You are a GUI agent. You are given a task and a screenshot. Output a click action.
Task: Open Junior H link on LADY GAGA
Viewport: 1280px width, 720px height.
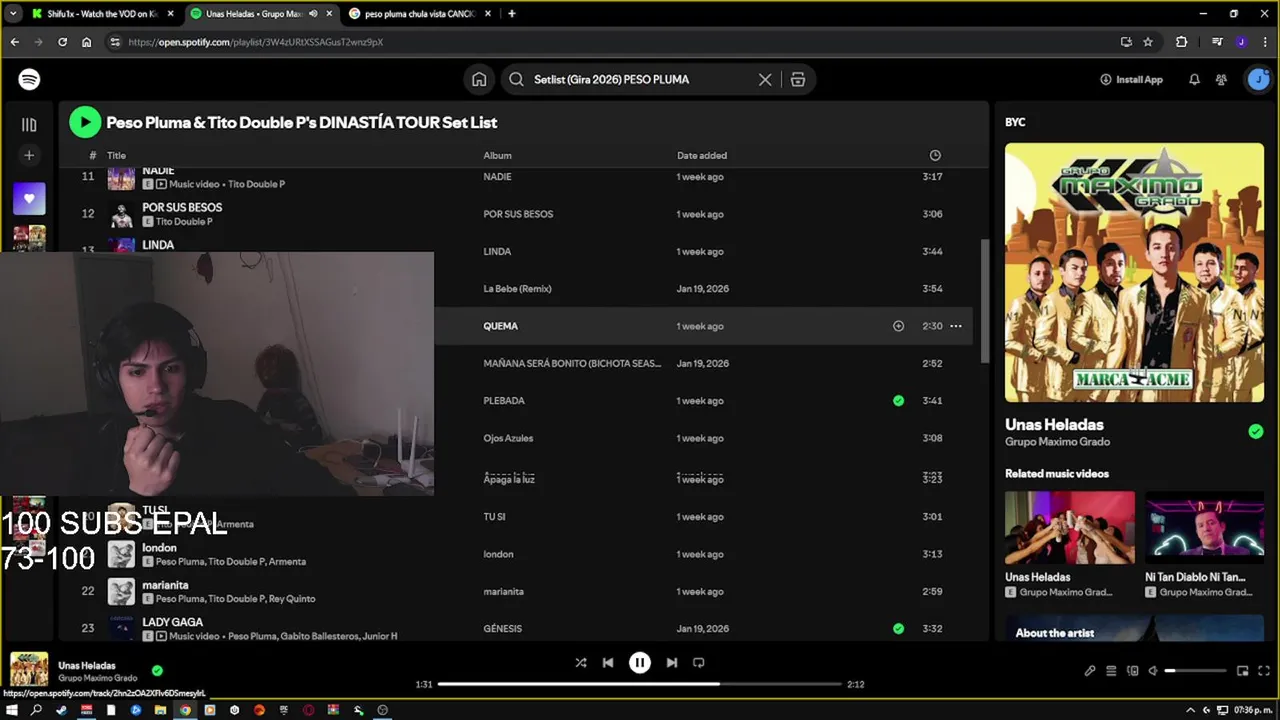click(379, 636)
